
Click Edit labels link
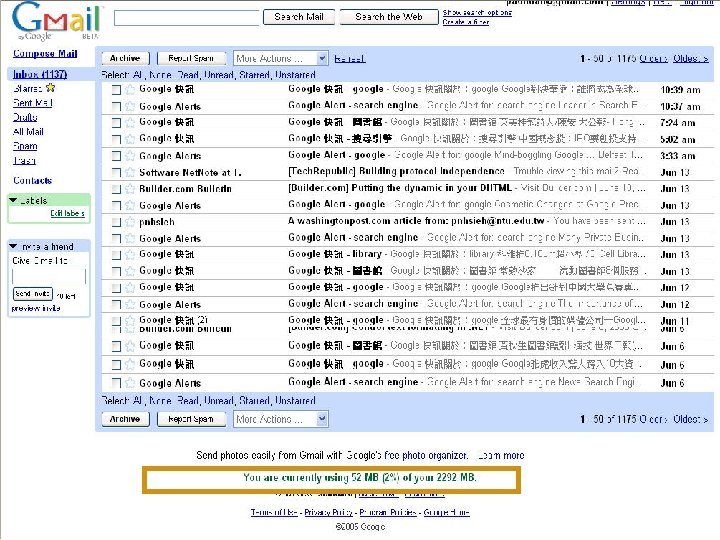[x=68, y=214]
